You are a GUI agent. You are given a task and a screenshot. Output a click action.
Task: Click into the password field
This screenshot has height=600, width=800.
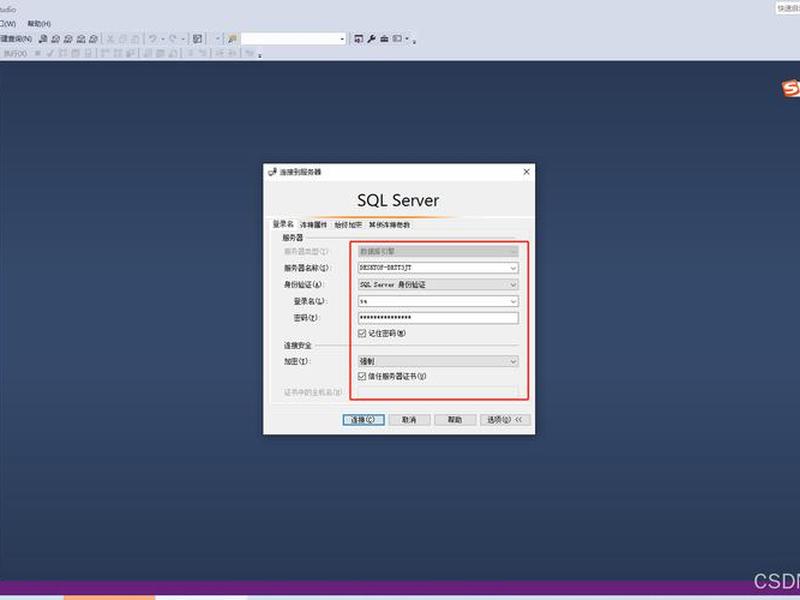click(x=438, y=317)
